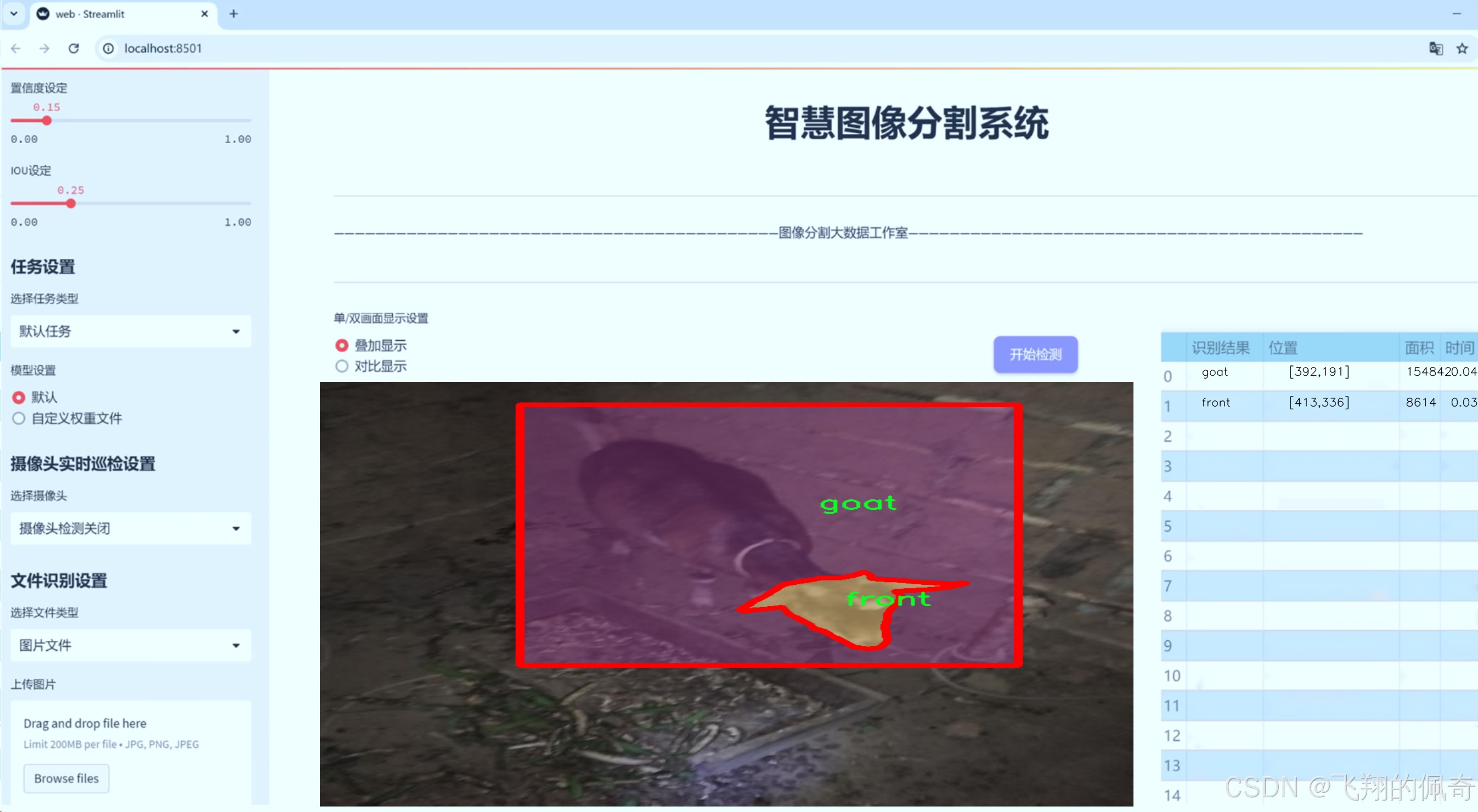Select the 叠加显示 radio button

[342, 346]
